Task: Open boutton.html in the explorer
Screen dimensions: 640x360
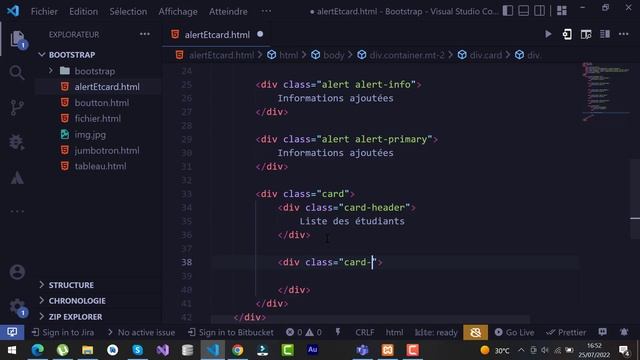Action: pos(102,102)
